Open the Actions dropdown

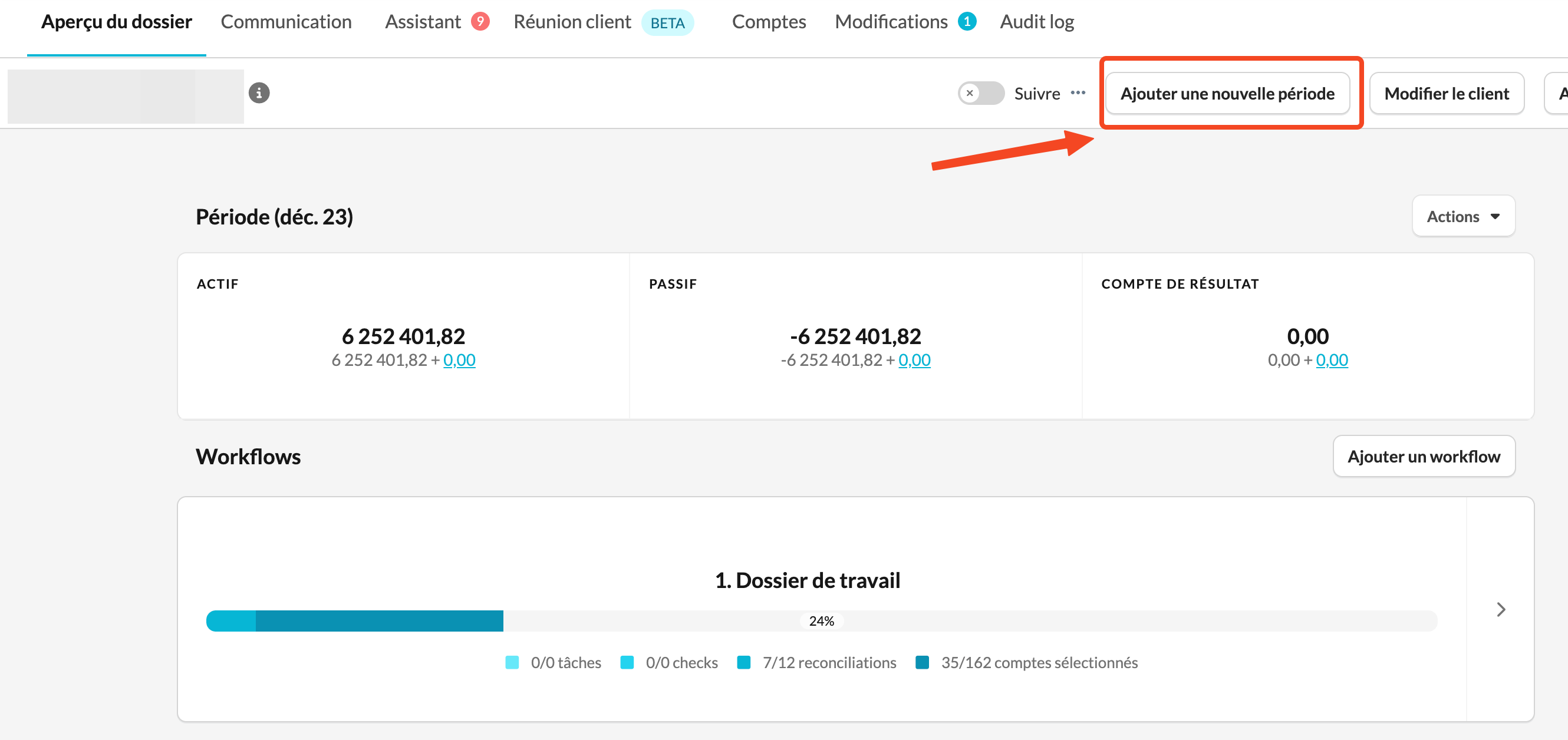(x=1462, y=216)
